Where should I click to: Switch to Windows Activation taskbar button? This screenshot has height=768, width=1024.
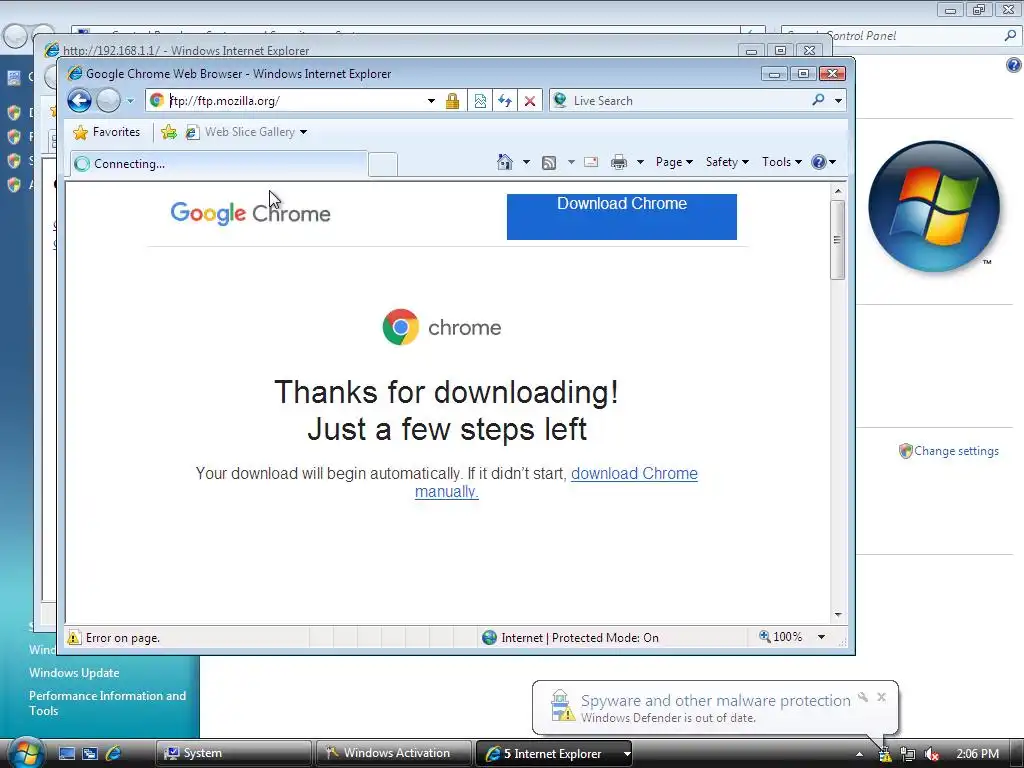pyautogui.click(x=394, y=753)
